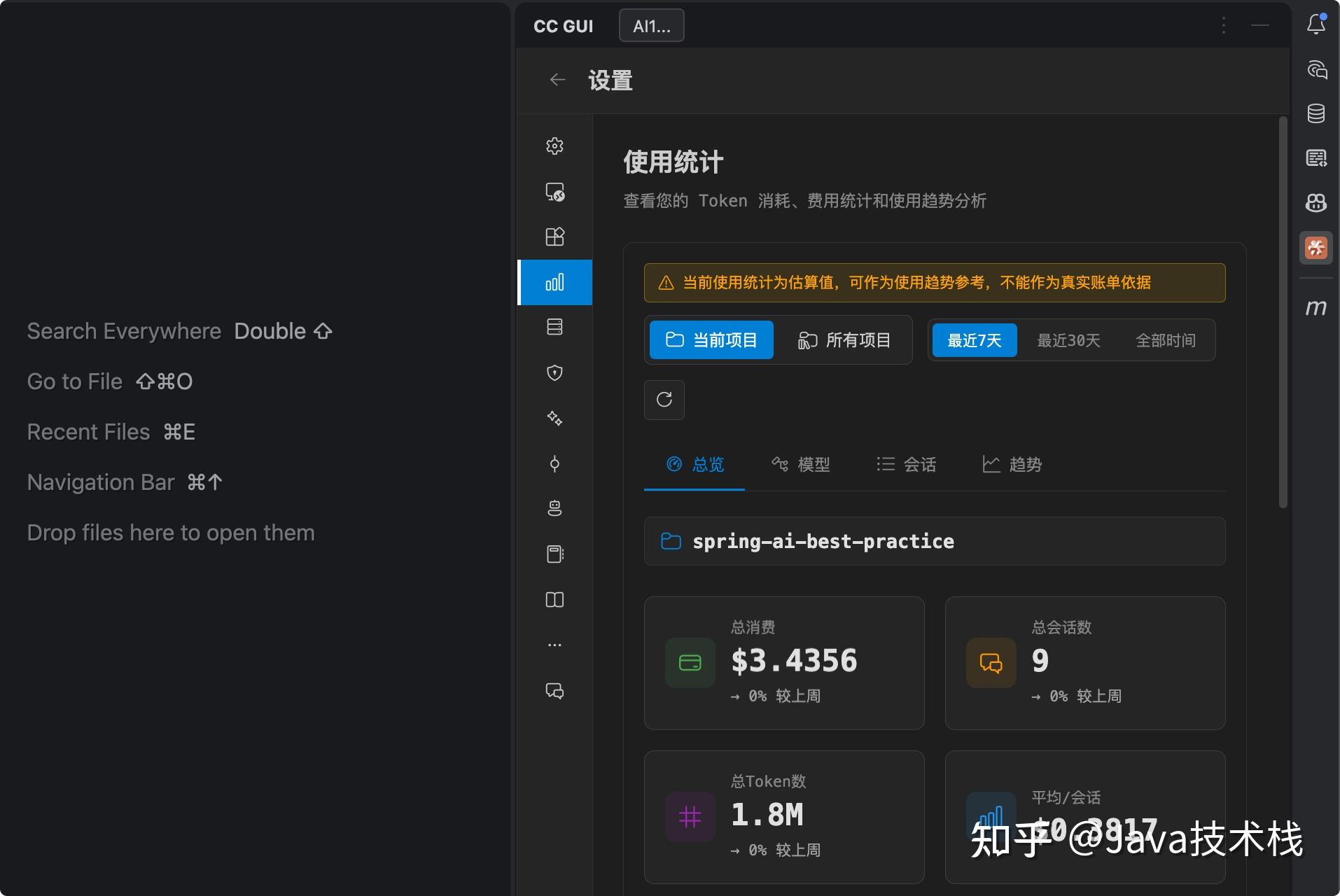Open the basic settings gear icon
The width and height of the screenshot is (1340, 896).
point(554,146)
